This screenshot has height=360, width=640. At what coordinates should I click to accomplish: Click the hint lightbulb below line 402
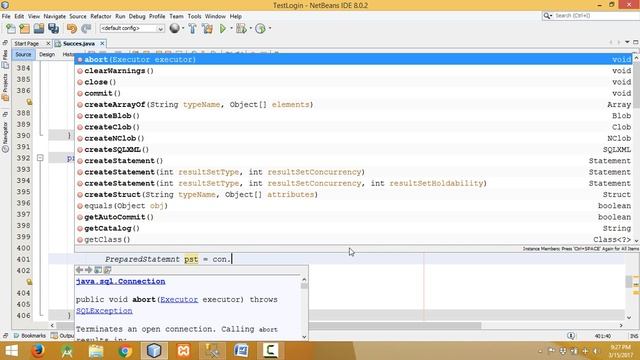29,282
